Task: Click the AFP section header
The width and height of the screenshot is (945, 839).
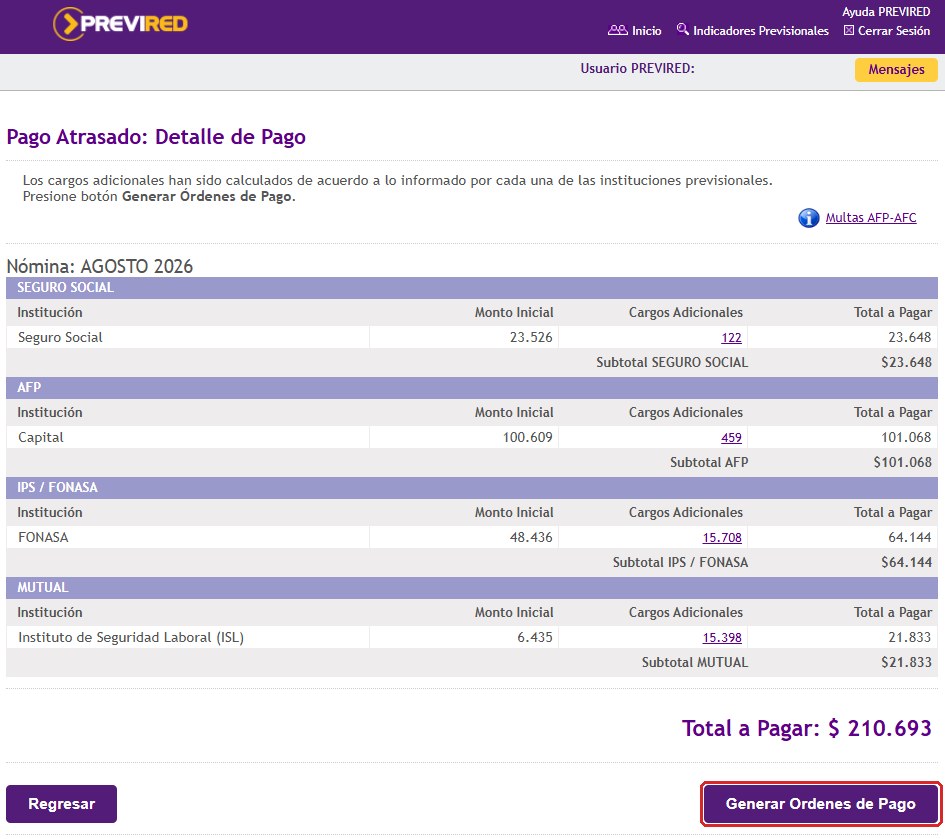Action: tap(472, 388)
